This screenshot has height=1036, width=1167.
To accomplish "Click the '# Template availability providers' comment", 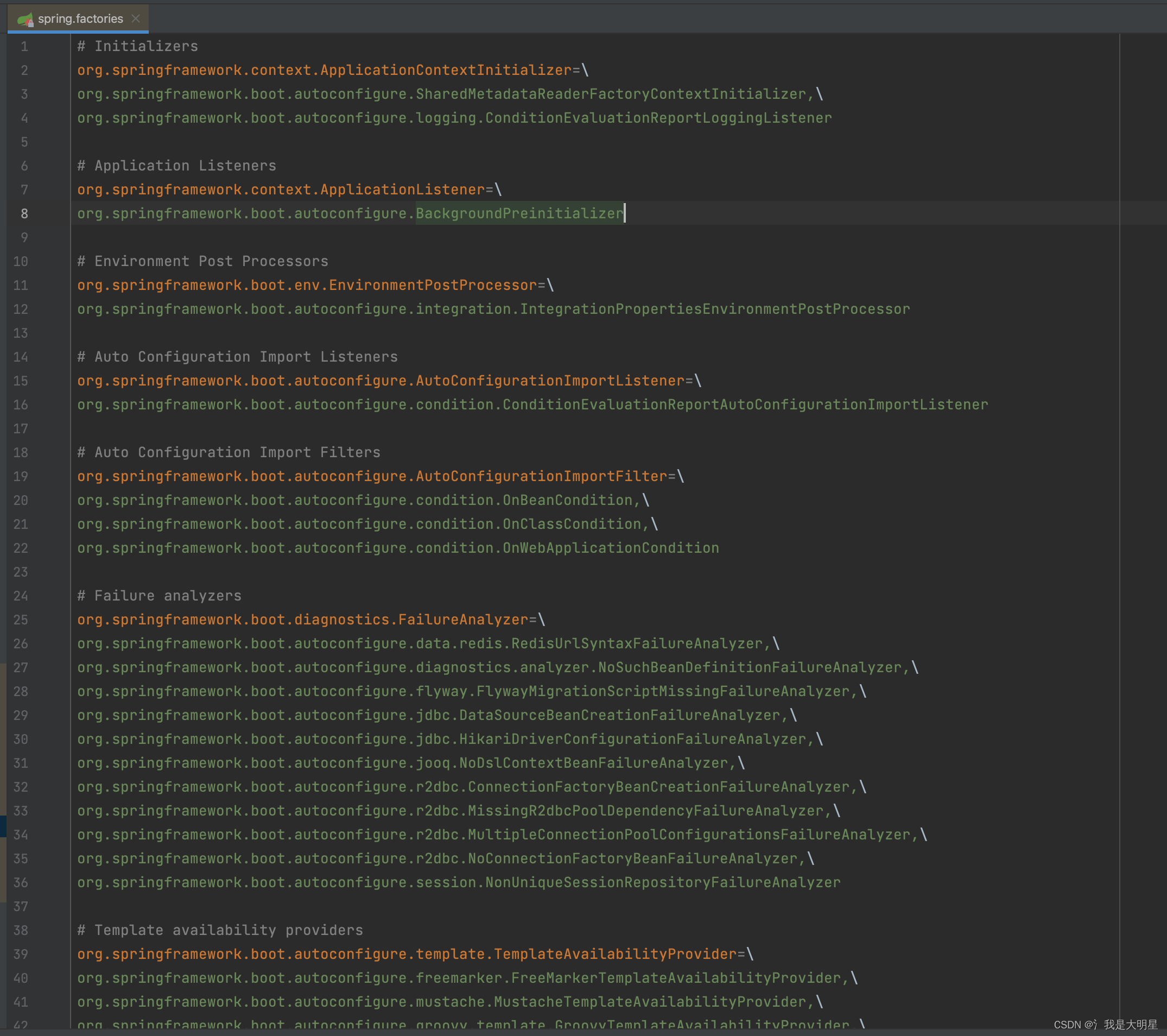I will click(220, 930).
